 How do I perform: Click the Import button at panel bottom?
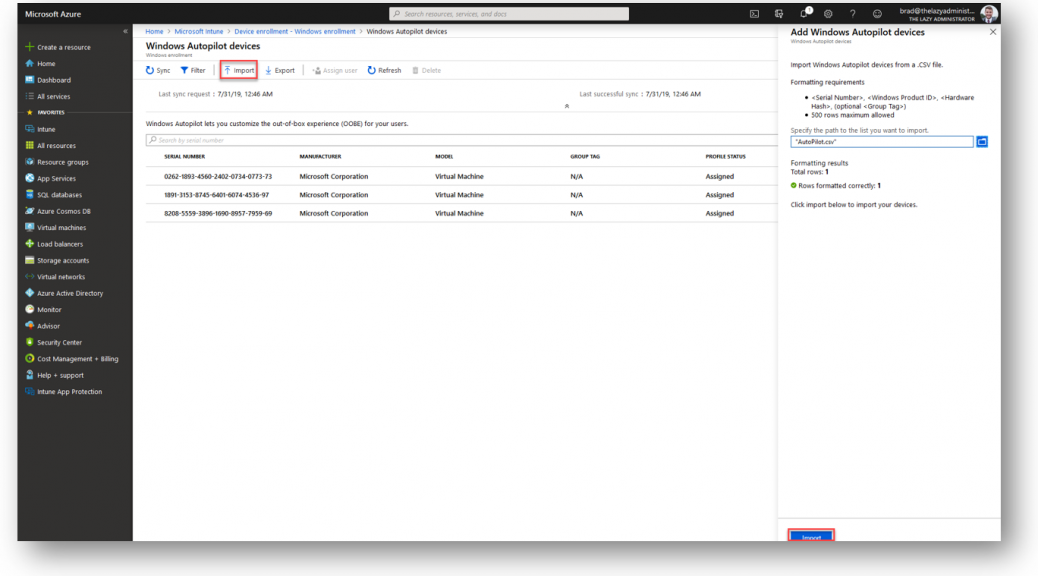pyautogui.click(x=811, y=536)
